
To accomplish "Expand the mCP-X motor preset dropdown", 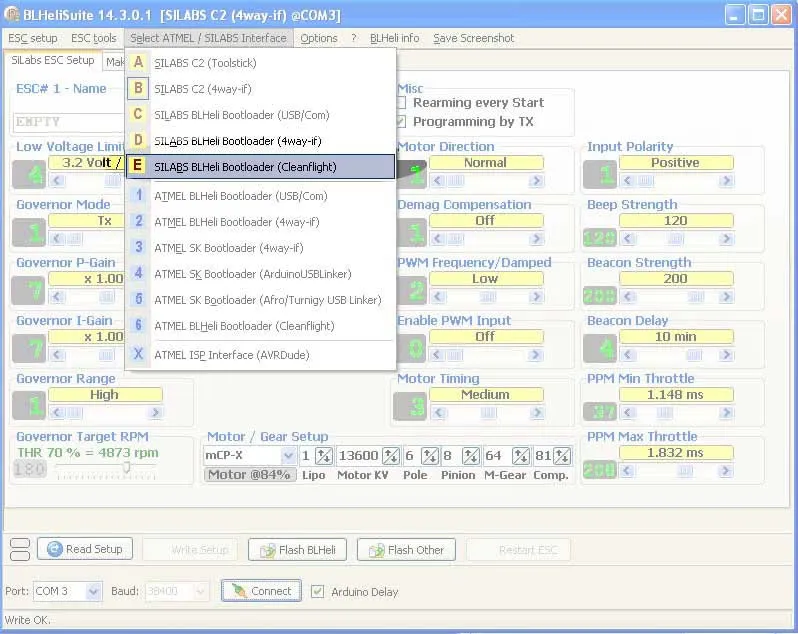I will [288, 456].
